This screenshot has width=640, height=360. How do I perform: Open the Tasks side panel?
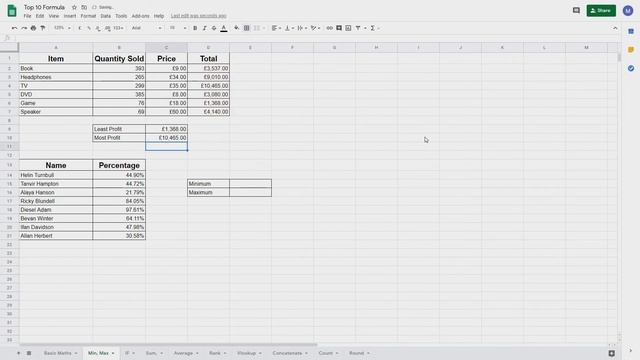(631, 68)
